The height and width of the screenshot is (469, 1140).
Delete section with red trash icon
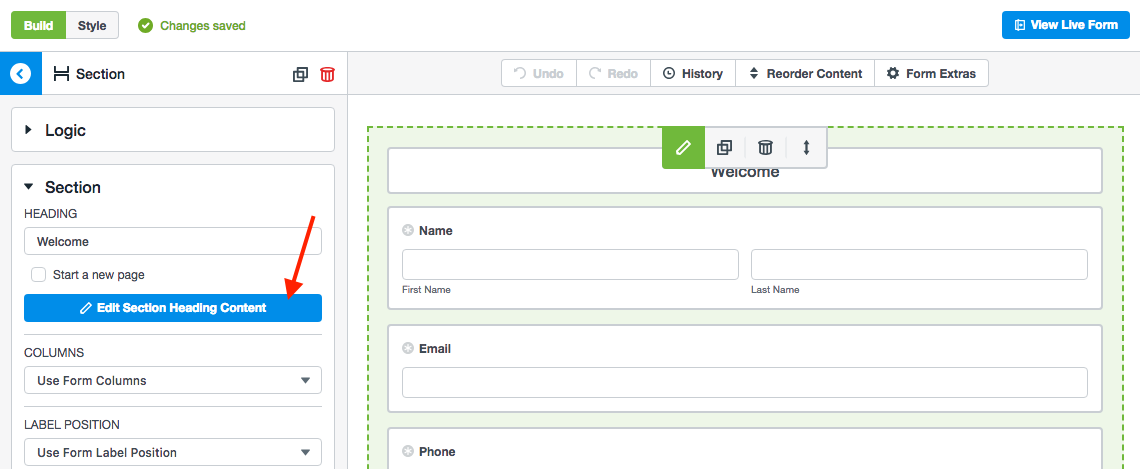click(327, 74)
